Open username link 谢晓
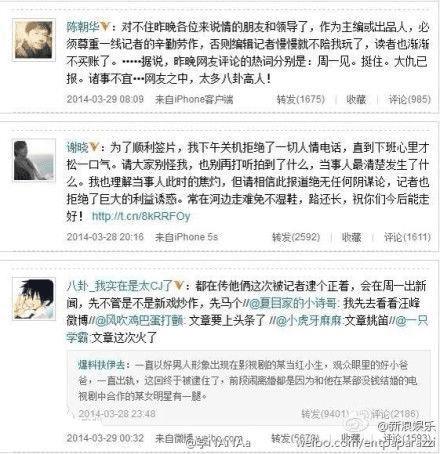Screen dimensions: 440x454 click(x=77, y=147)
